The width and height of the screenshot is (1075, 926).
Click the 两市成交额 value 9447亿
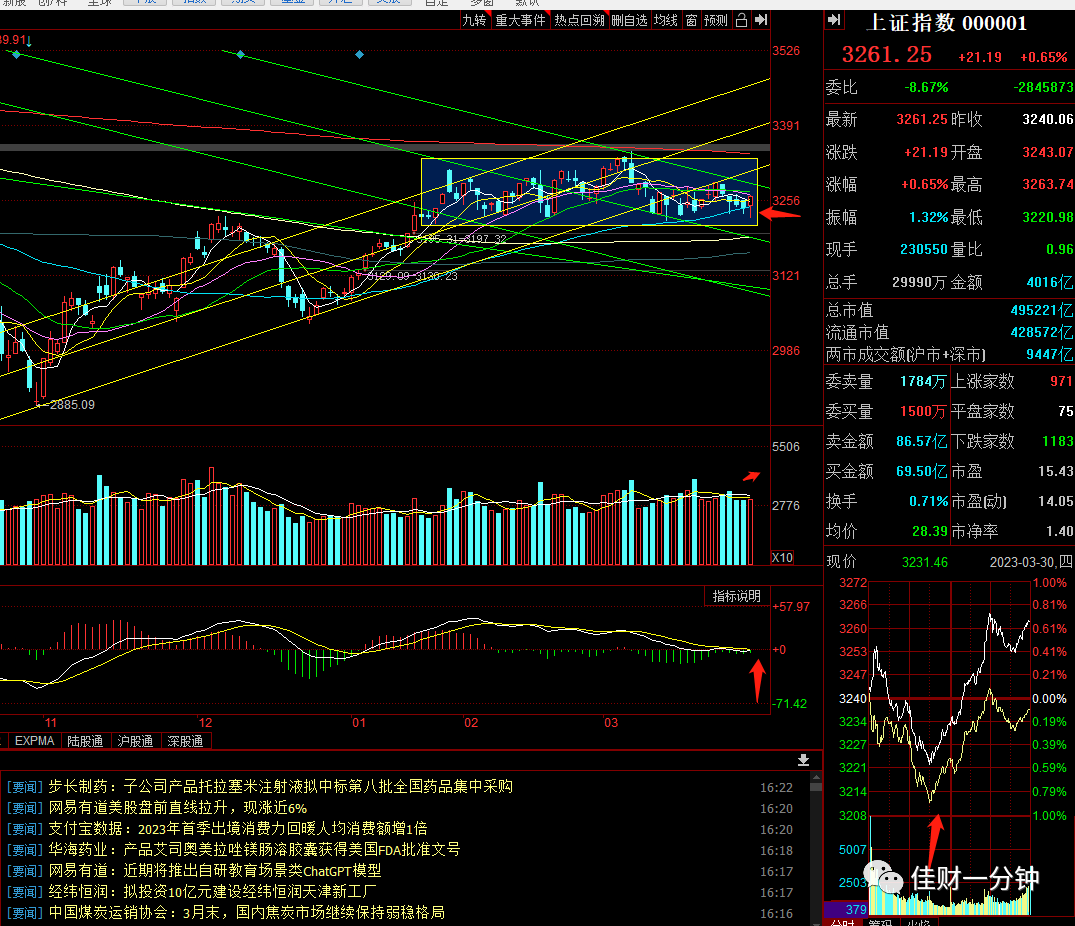(1050, 354)
